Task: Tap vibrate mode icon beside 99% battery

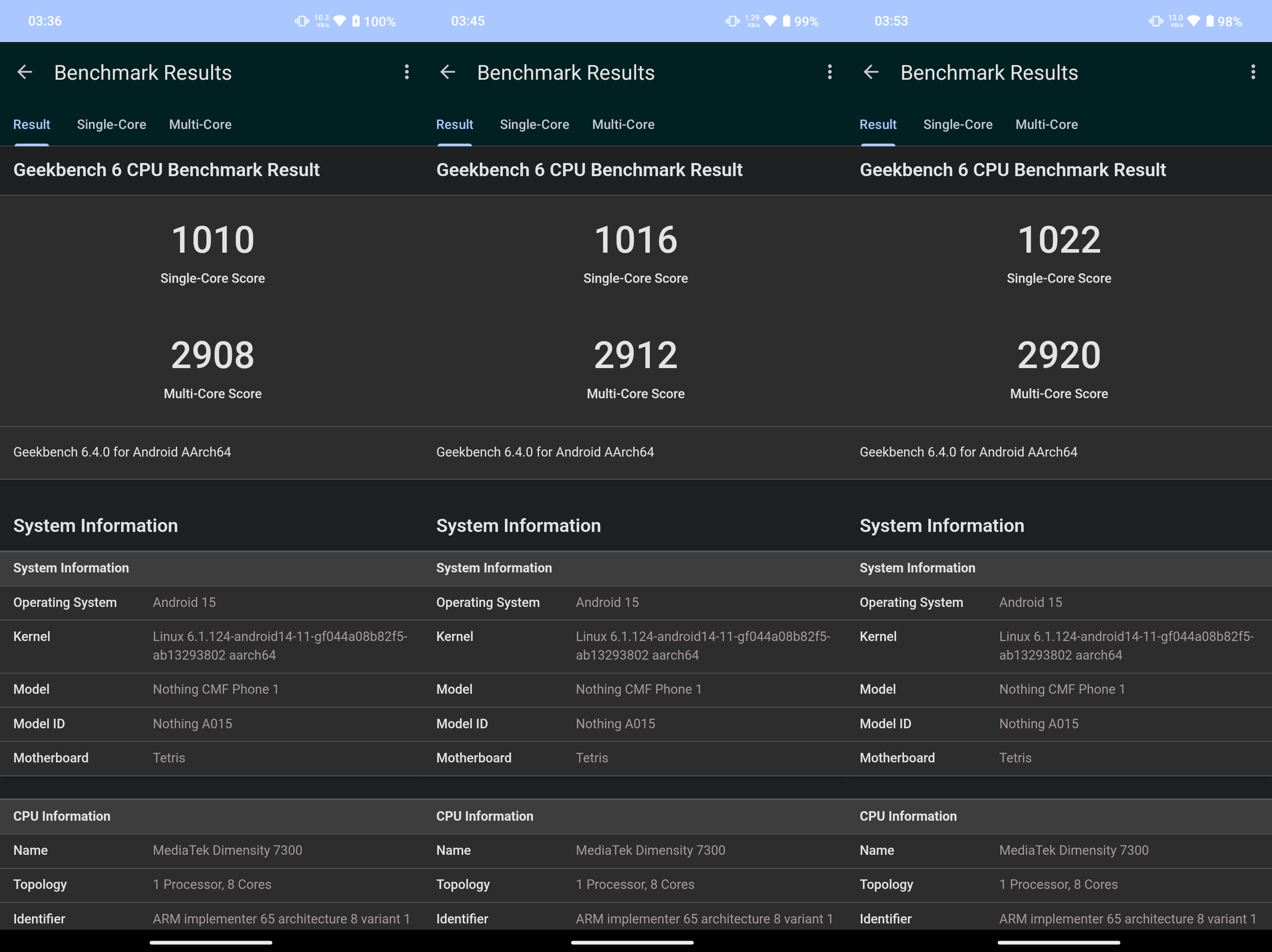Action: click(x=732, y=21)
